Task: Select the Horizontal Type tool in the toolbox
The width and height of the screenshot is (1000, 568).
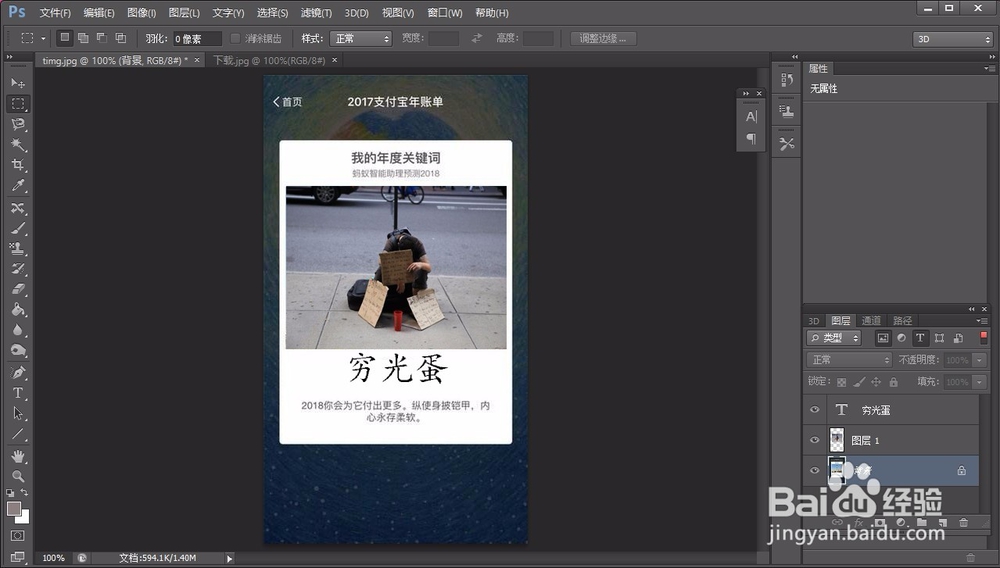Action: point(18,393)
